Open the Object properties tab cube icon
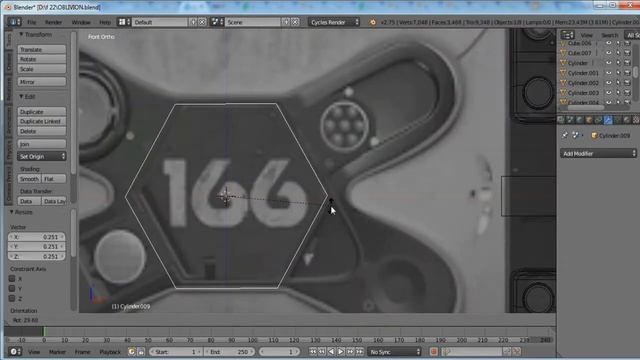Screen dimensions: 640x360 (x=589, y=120)
